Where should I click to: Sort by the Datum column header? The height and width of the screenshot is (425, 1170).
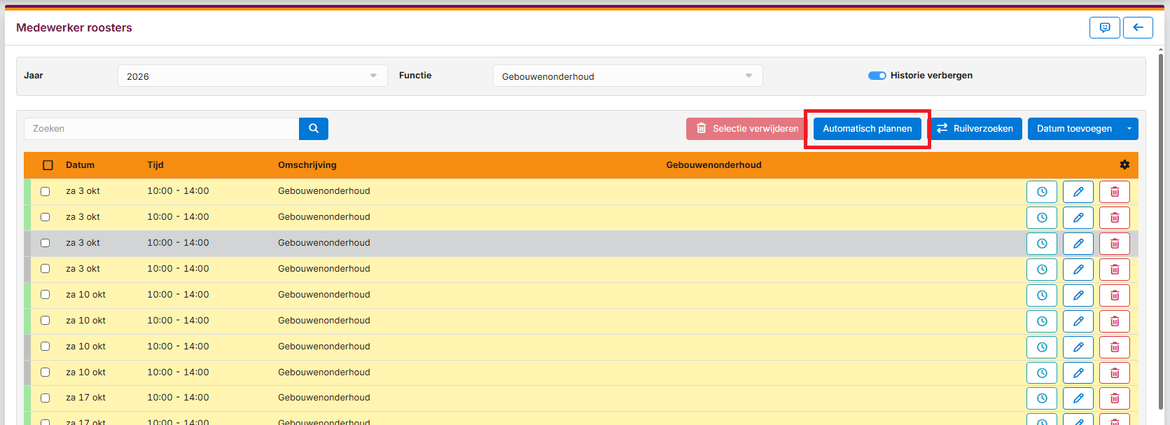tap(80, 165)
